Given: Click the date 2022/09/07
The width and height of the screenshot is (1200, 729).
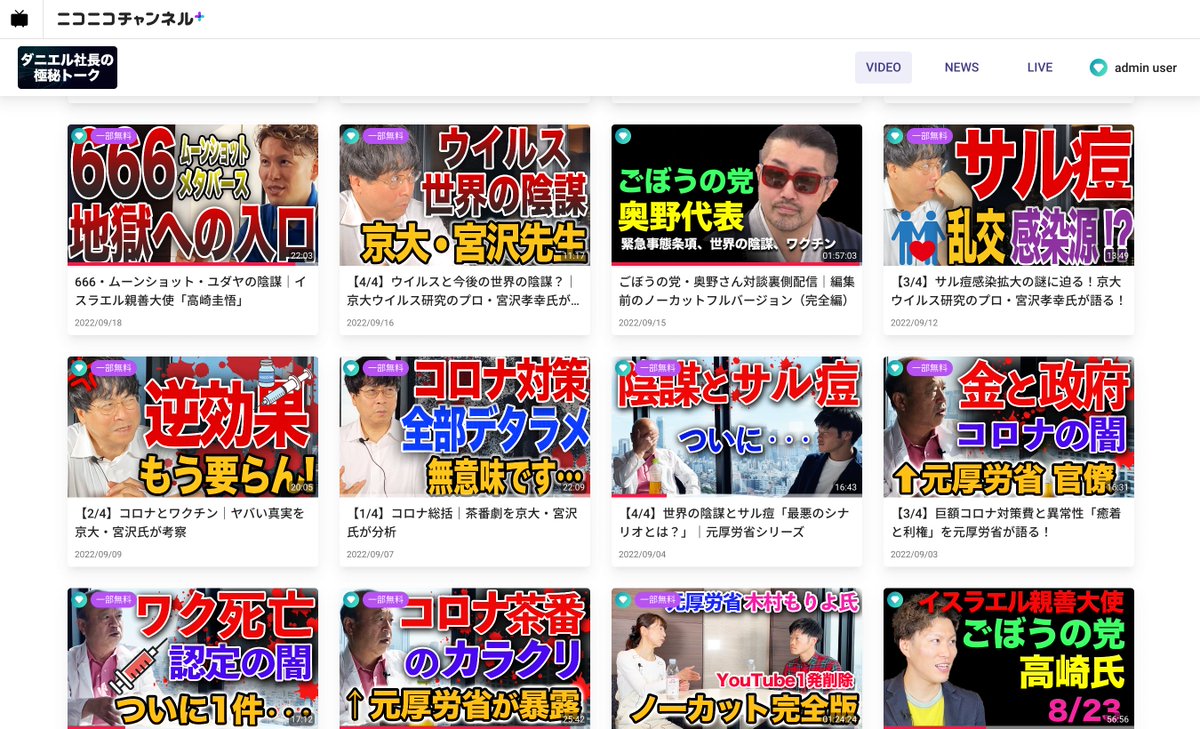Looking at the screenshot, I should click(x=370, y=554).
